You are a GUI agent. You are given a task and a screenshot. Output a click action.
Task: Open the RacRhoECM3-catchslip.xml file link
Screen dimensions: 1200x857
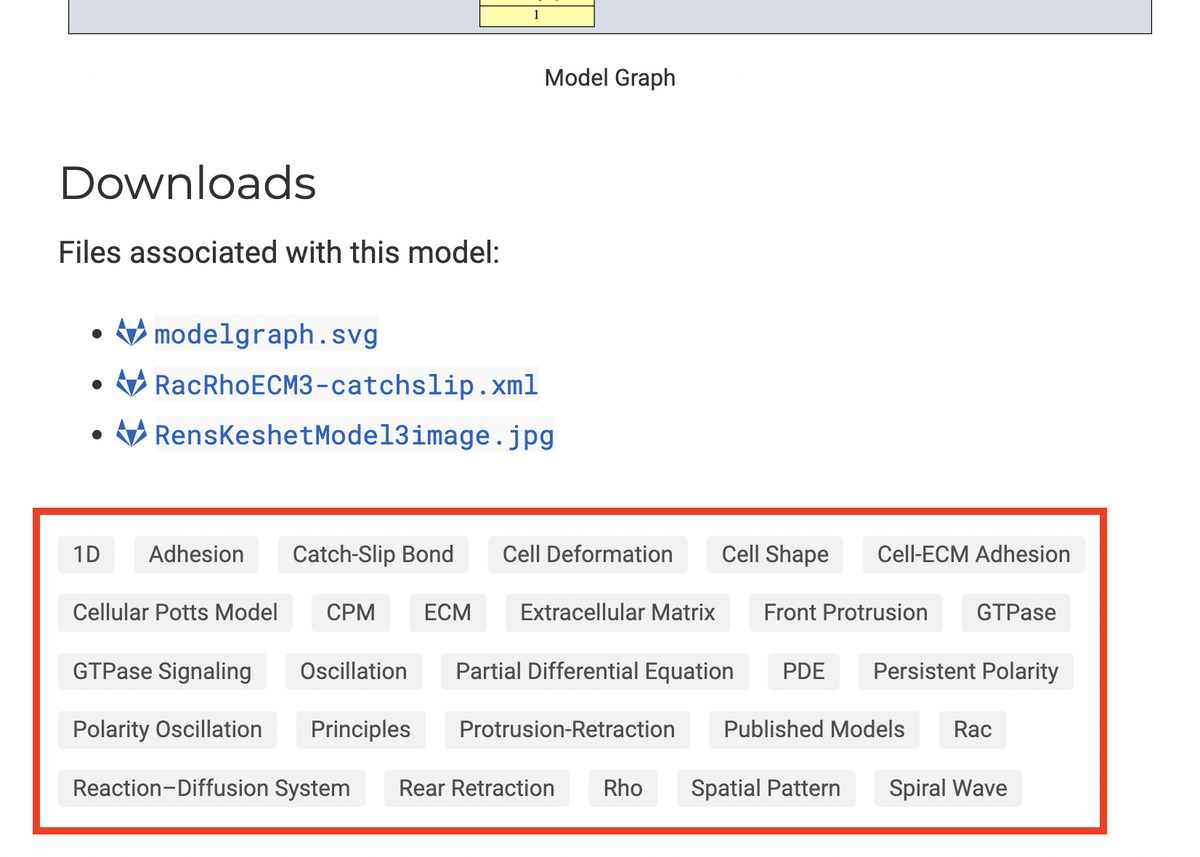[x=346, y=384]
